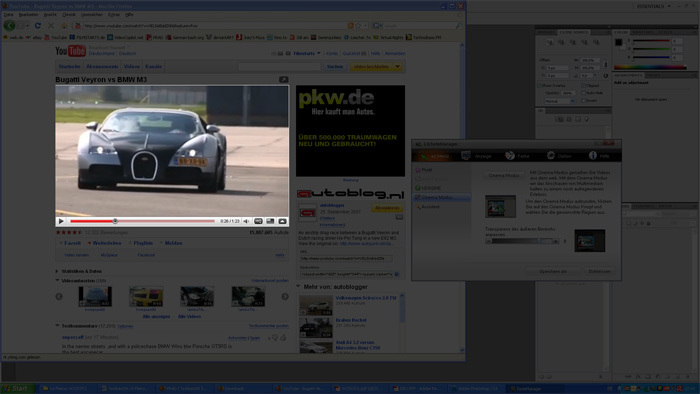Click the Firefox stop loading icon
700x394 pixels.
(50, 26)
